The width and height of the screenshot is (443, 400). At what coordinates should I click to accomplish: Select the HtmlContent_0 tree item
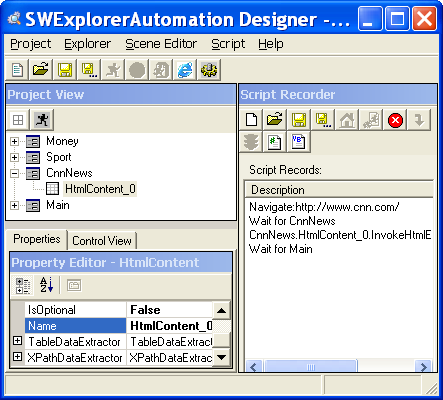click(x=100, y=189)
